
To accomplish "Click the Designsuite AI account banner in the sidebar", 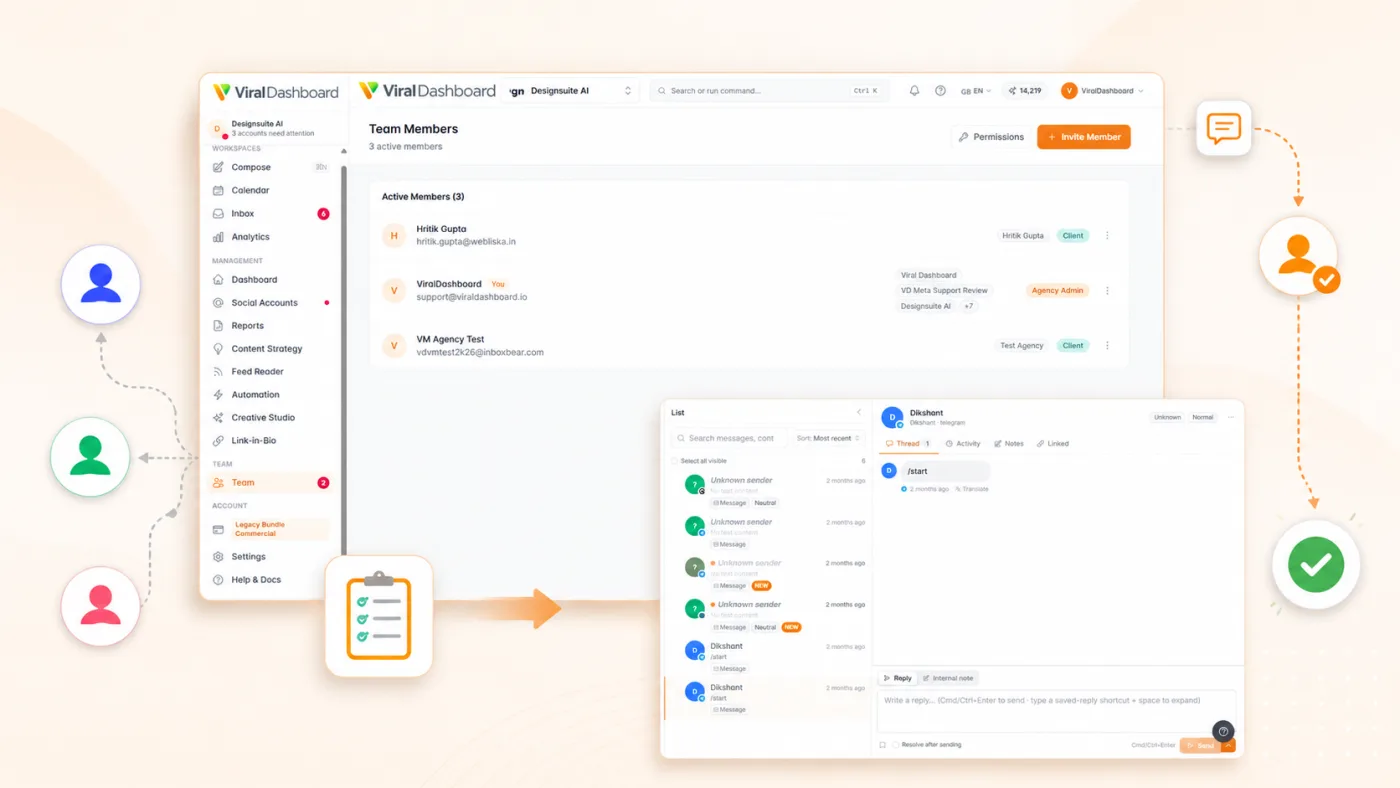I will tap(271, 129).
